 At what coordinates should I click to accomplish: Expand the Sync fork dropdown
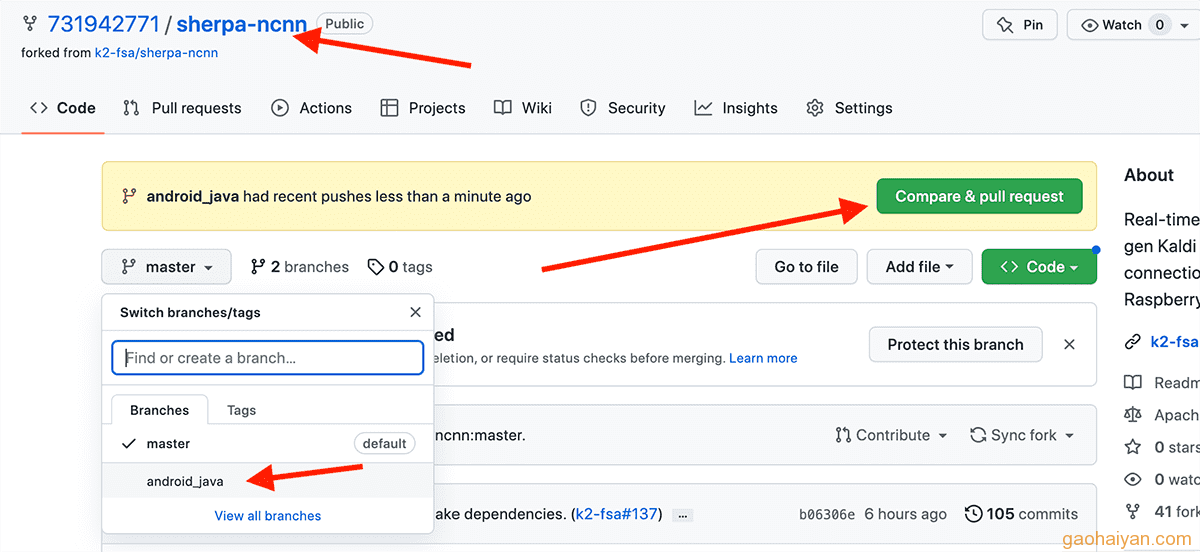[x=1022, y=435]
